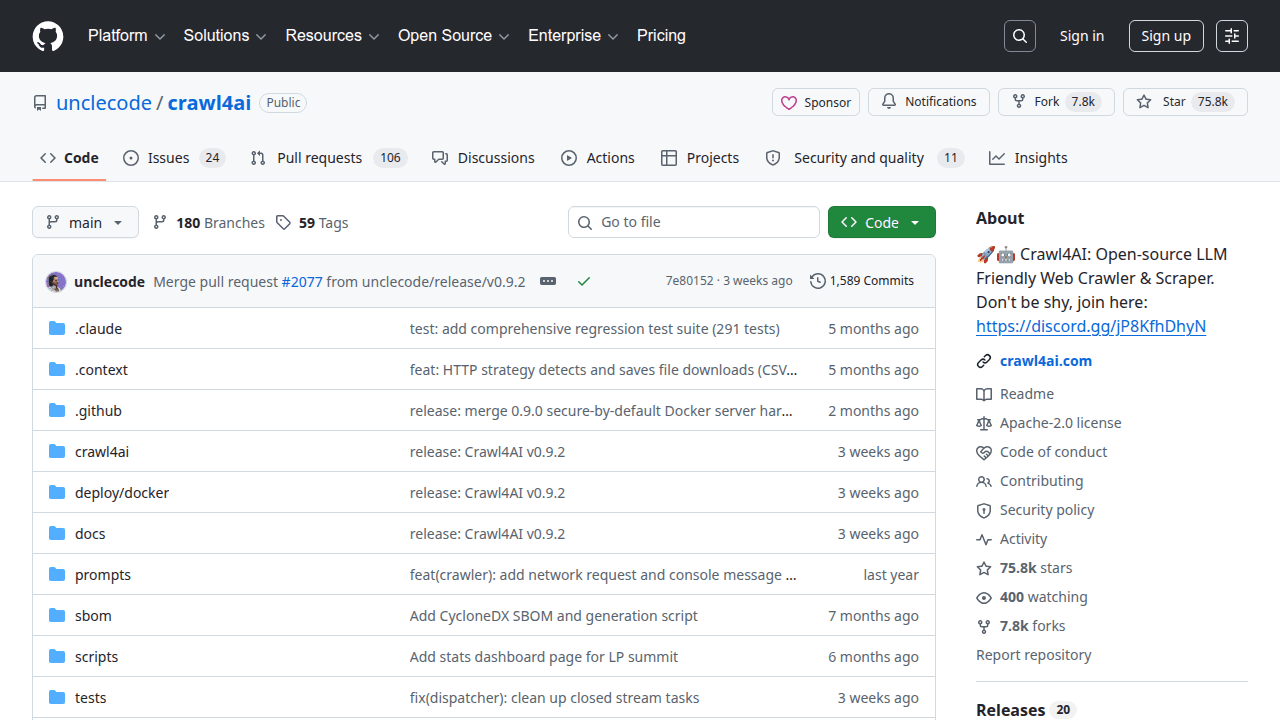Image resolution: width=1280 pixels, height=720 pixels.
Task: Open commit hash 7e80152
Action: pyautogui.click(x=690, y=281)
